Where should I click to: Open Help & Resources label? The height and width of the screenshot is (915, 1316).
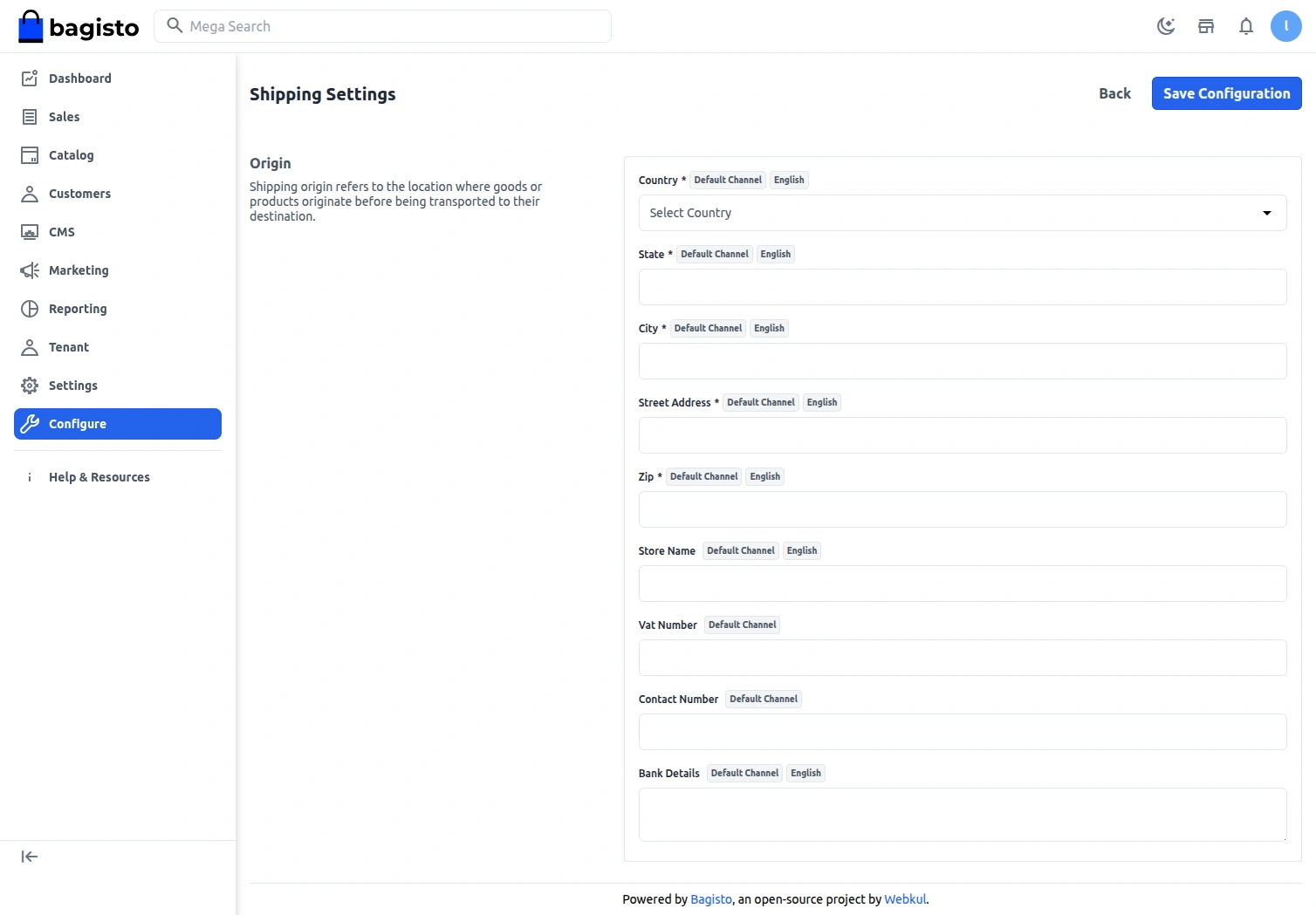(99, 477)
